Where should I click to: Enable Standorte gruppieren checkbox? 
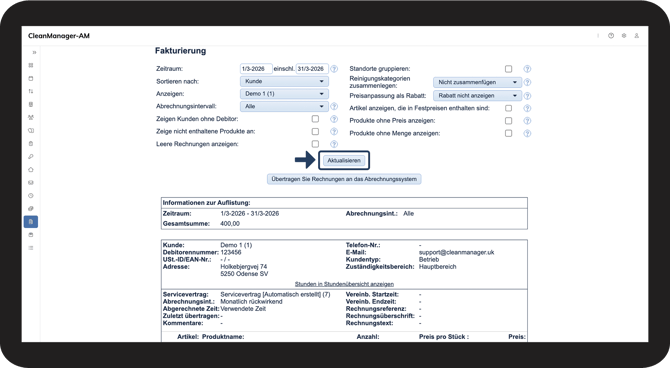point(508,69)
